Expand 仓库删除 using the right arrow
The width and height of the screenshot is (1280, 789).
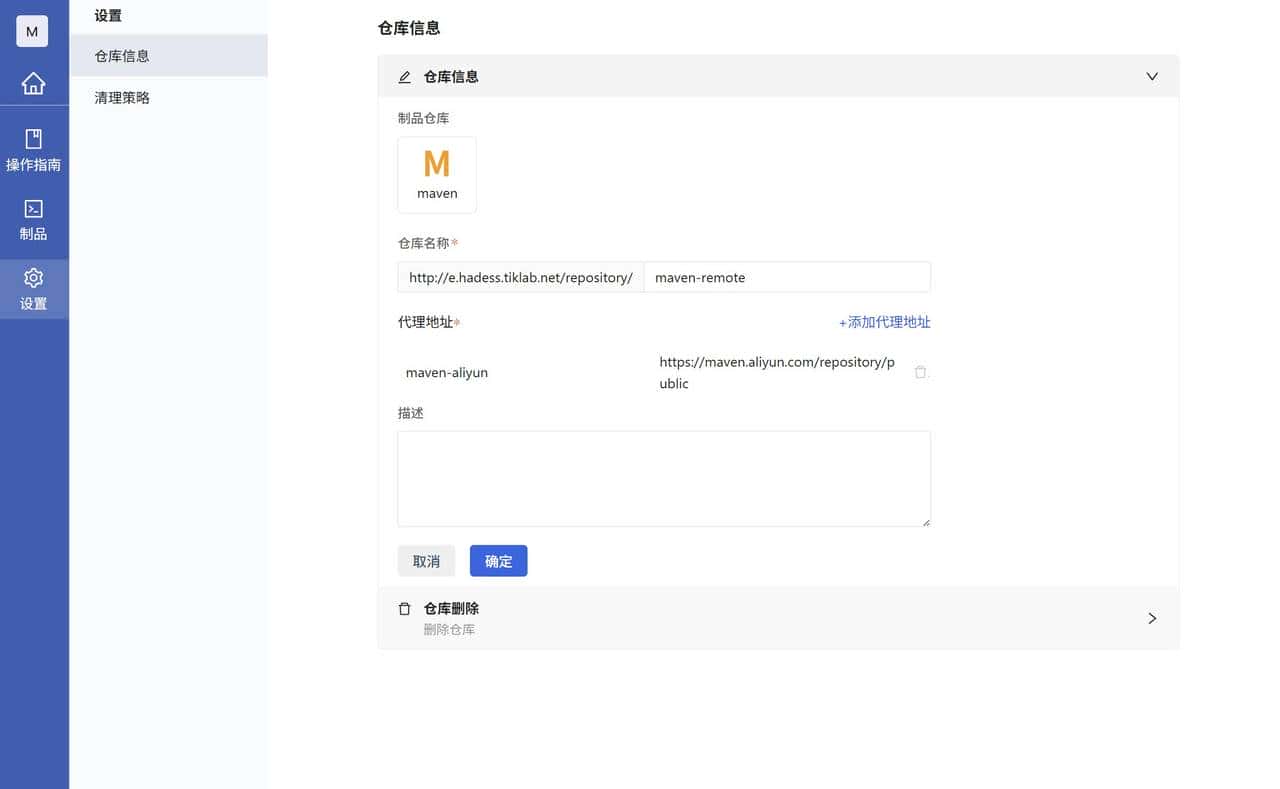(x=1151, y=618)
